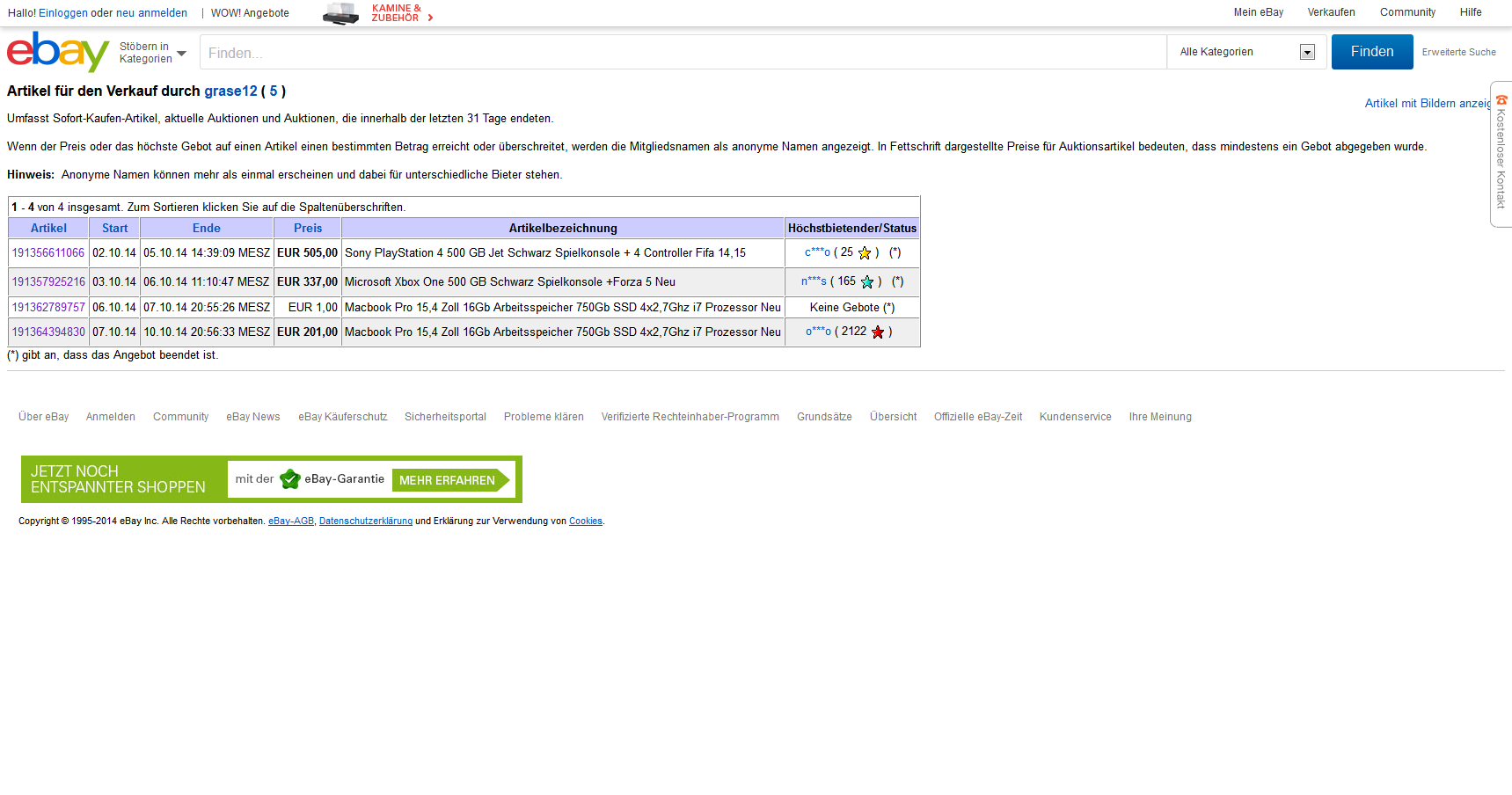The image size is (1512, 795).
Task: Open item number 191362789757
Action: click(48, 308)
